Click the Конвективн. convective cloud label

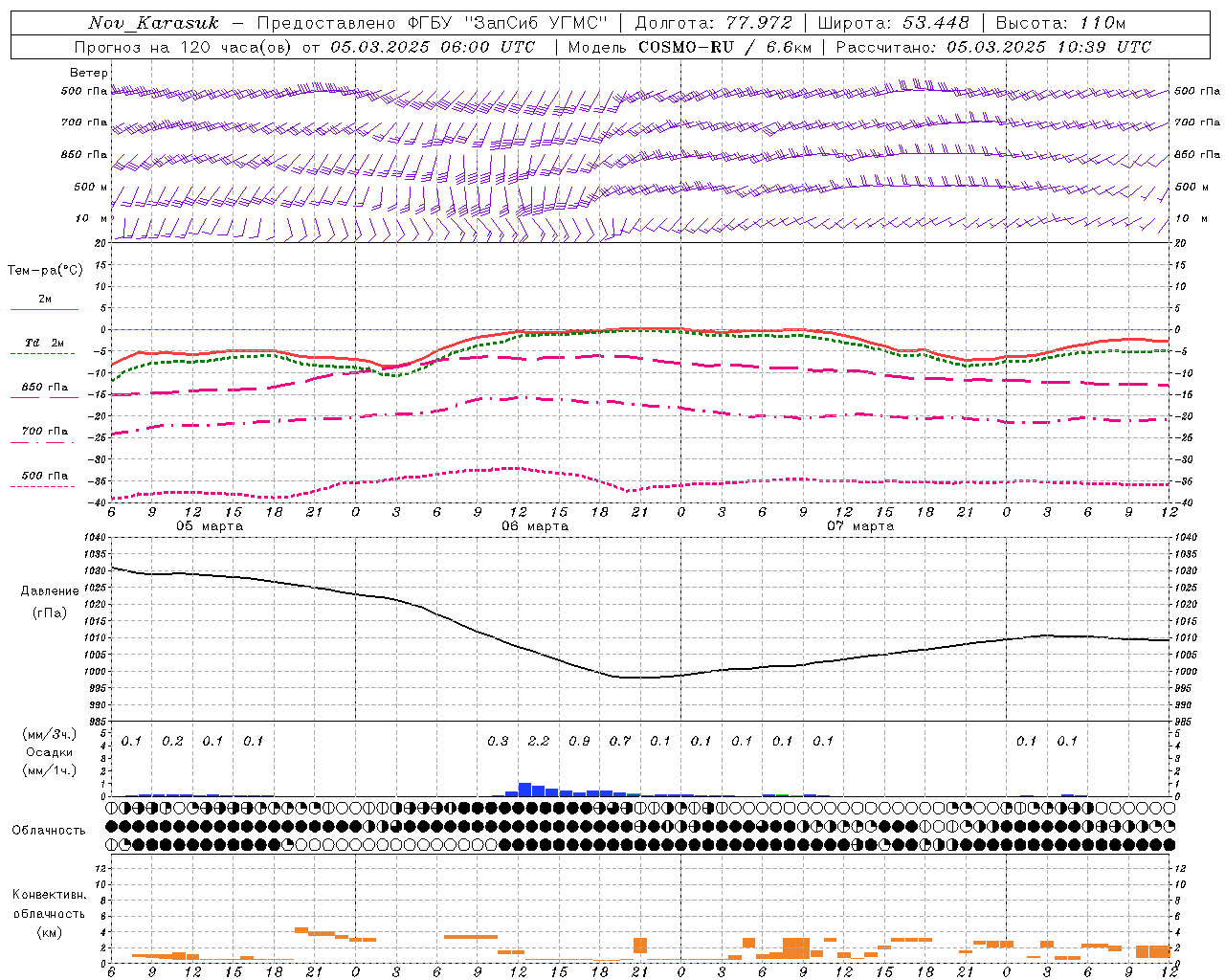[49, 895]
